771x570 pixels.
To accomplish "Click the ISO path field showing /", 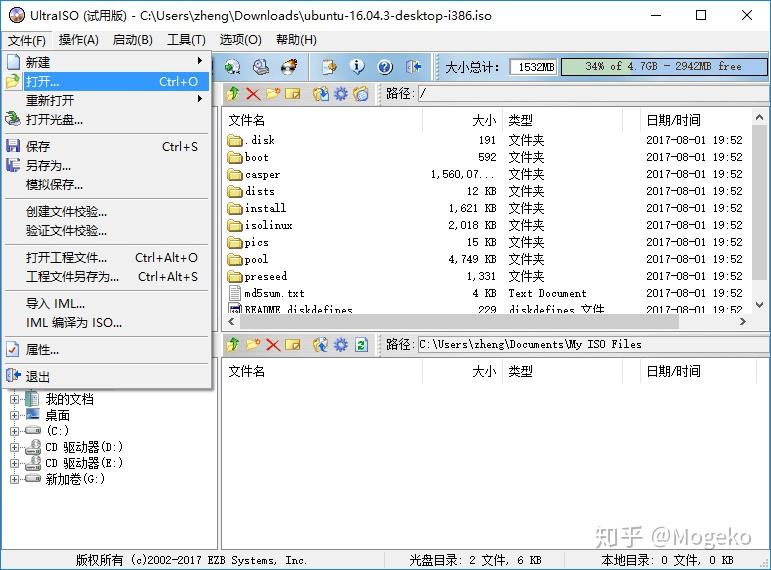I will point(593,93).
